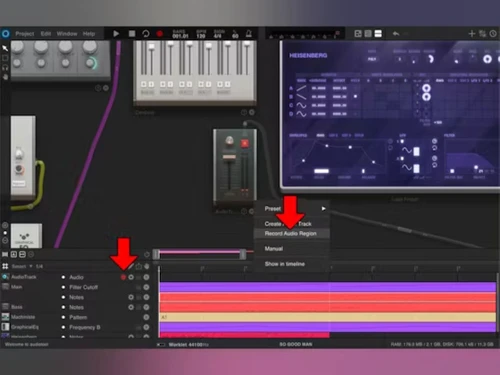Click the plus icon to add device

coord(472,34)
